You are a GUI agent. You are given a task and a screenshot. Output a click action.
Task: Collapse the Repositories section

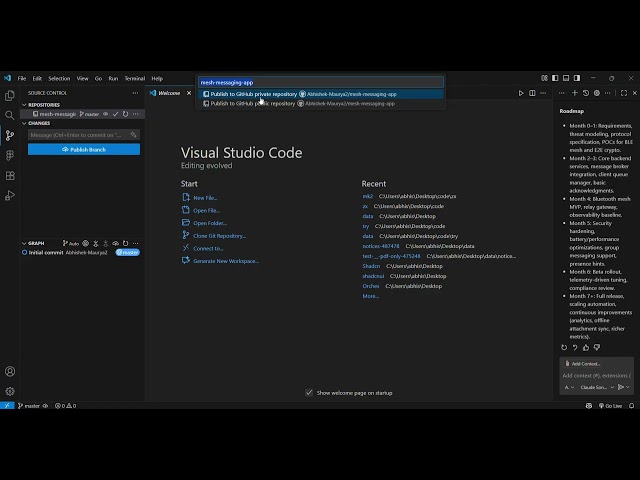24,105
